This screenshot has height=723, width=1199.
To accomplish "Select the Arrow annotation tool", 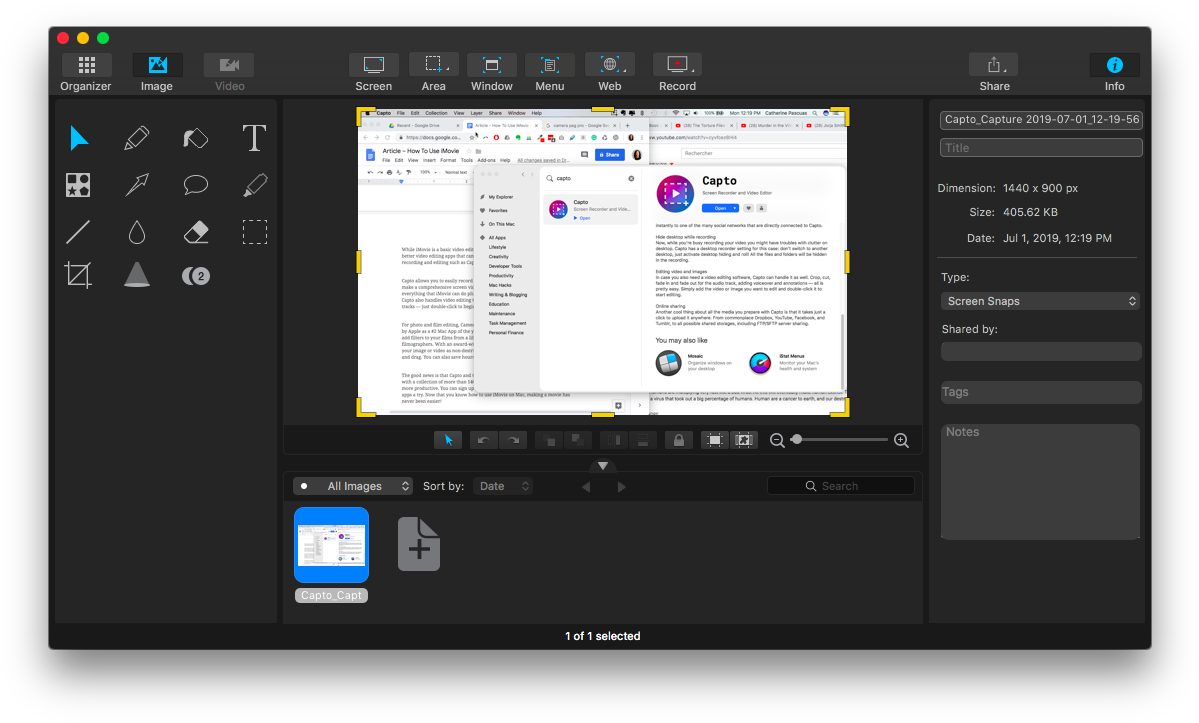I will pyautogui.click(x=137, y=185).
